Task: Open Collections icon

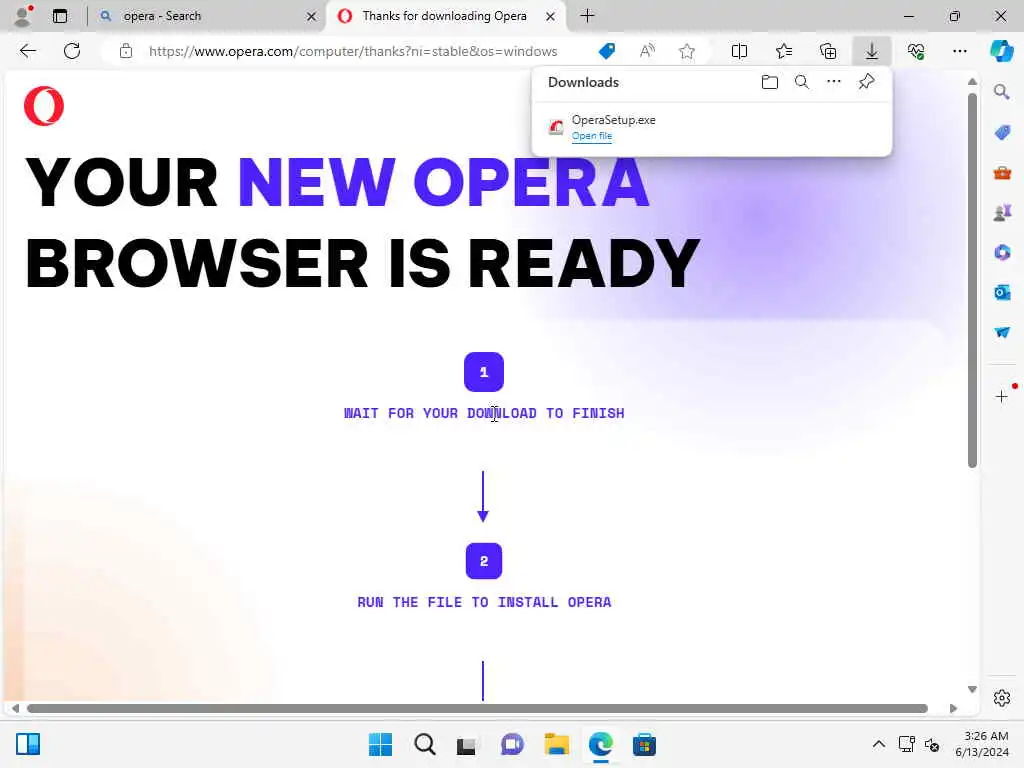Action: [x=828, y=51]
